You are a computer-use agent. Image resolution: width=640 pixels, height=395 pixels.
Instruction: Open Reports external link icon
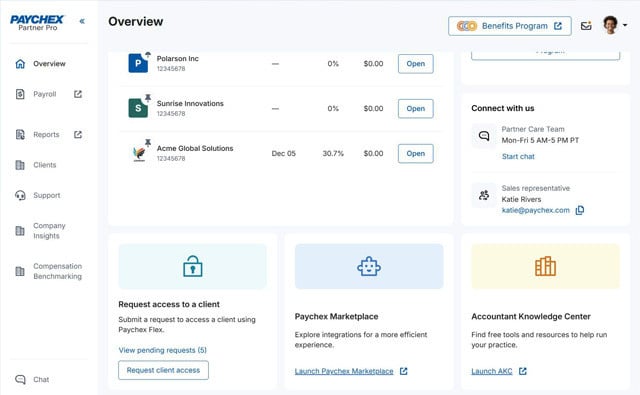pos(78,135)
